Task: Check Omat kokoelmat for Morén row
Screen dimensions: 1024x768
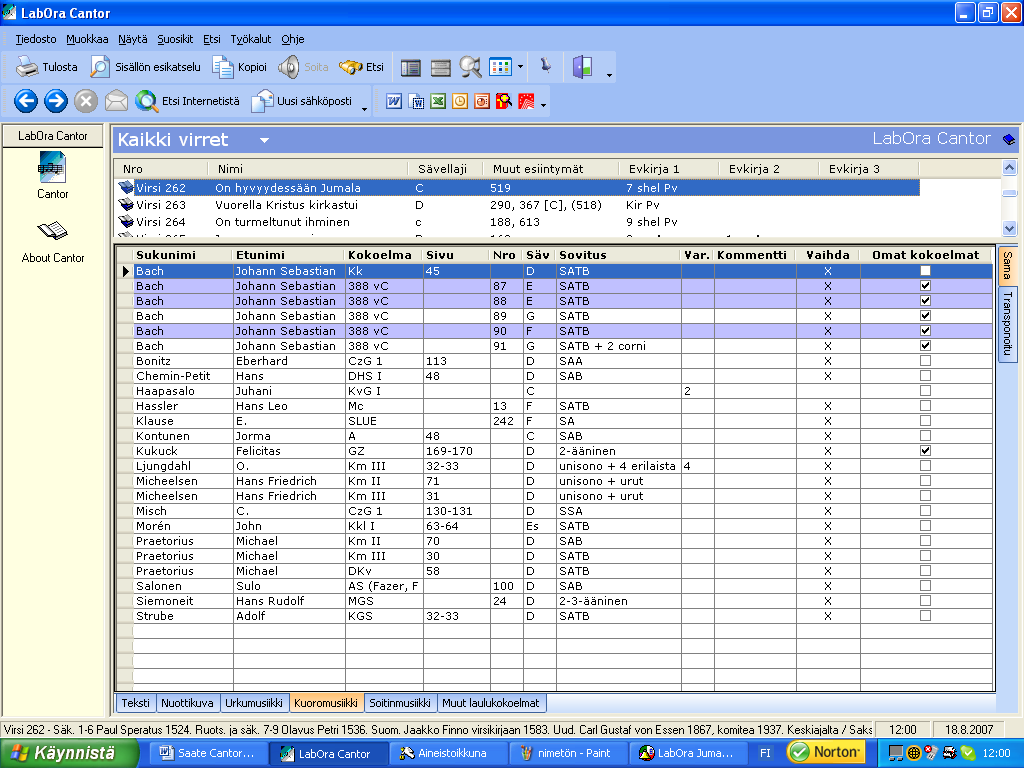Action: [925, 526]
